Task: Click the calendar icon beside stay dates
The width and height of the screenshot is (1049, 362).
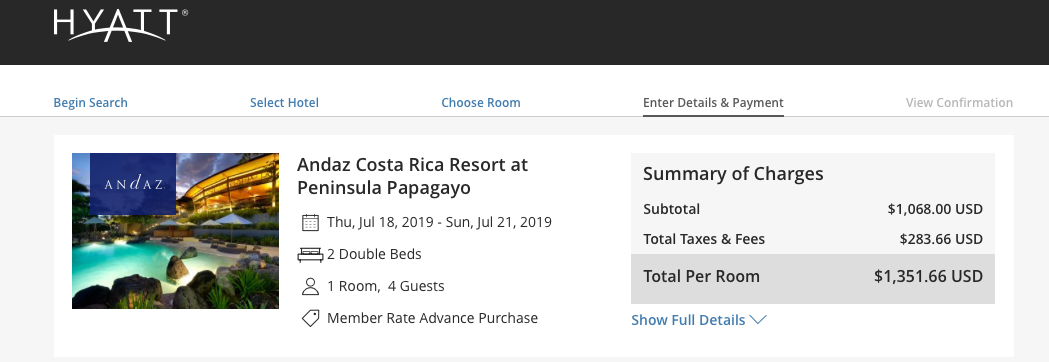Action: tap(310, 222)
